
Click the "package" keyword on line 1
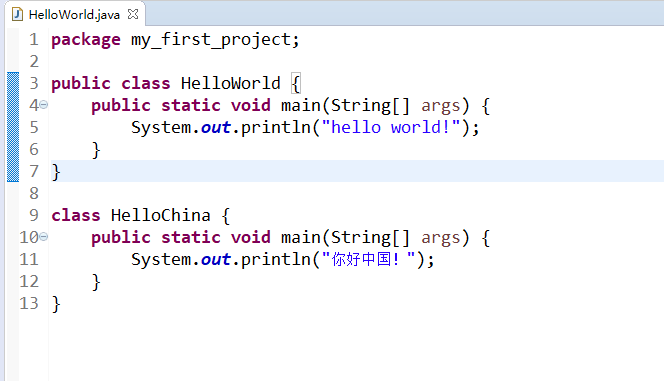coord(86,40)
